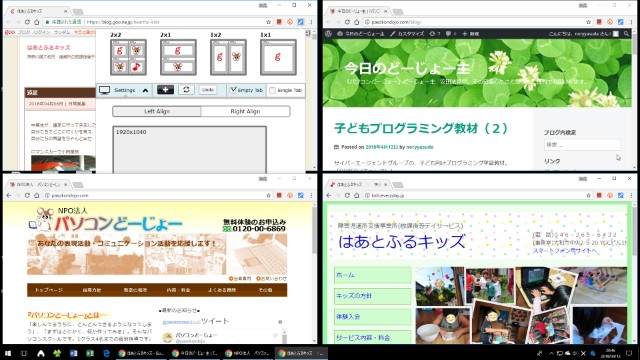Select the 2x2 window layout icon
The width and height of the screenshot is (640, 360).
(128, 57)
